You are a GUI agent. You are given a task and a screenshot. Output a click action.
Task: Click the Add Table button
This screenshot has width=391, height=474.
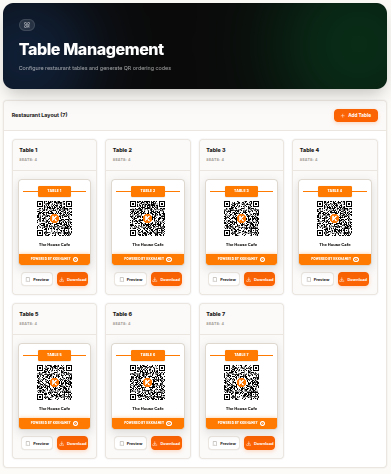tap(356, 115)
